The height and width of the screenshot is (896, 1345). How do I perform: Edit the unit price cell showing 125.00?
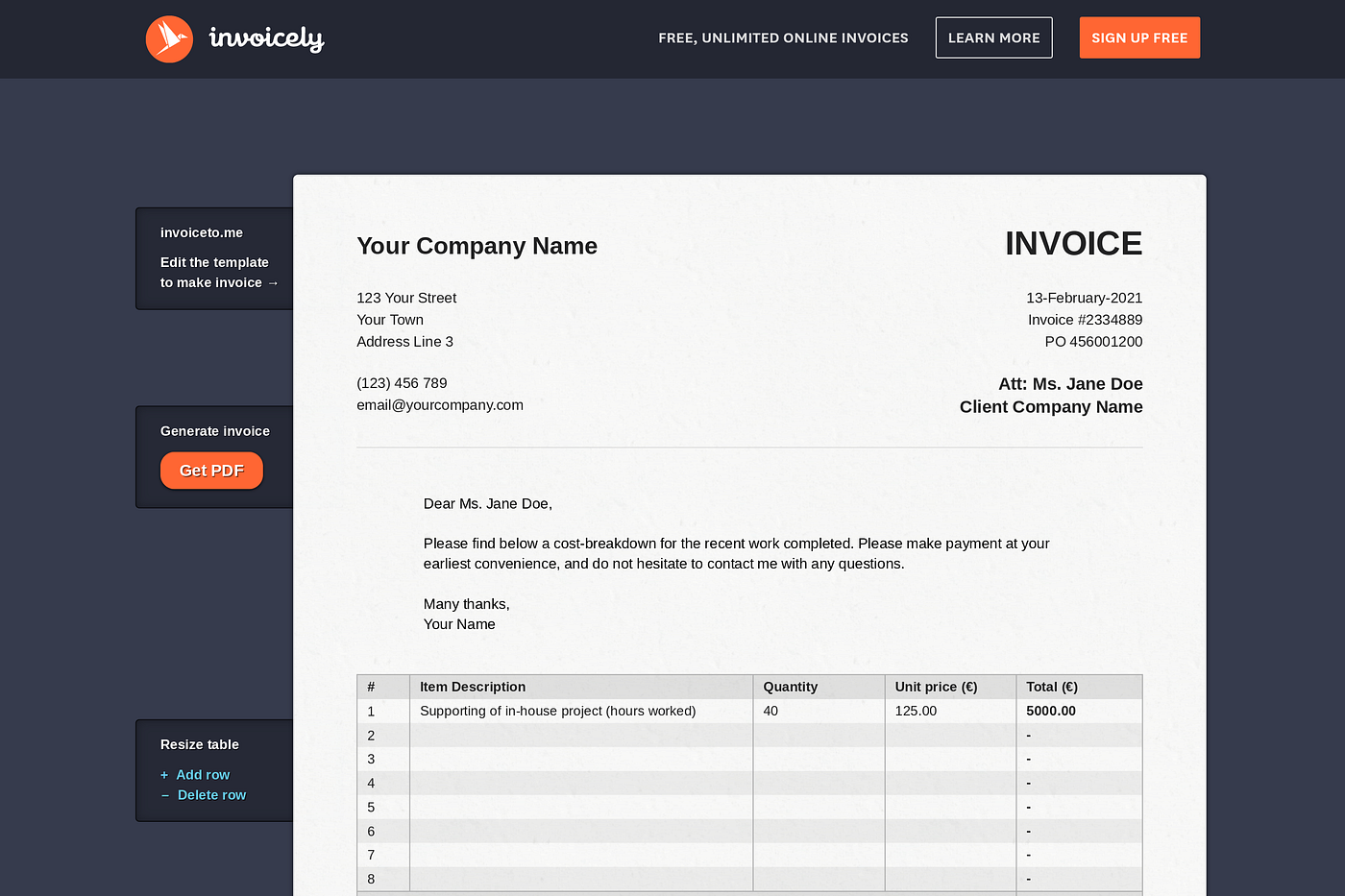950,712
